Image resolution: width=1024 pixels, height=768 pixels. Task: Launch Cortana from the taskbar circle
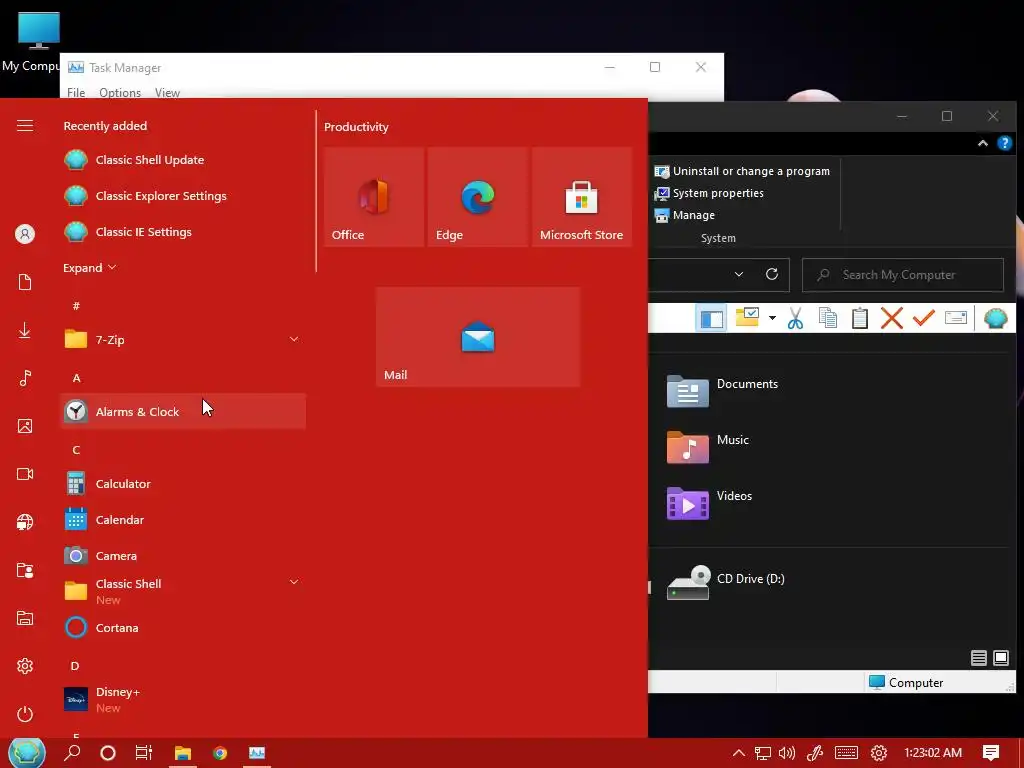[x=108, y=753]
